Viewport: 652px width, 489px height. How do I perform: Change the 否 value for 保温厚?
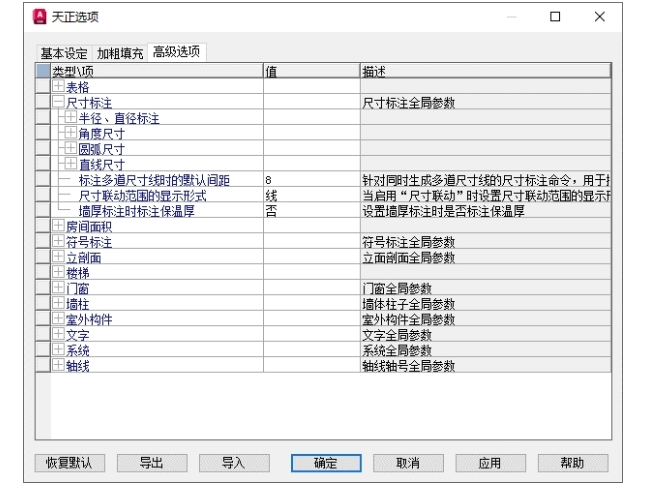click(311, 211)
